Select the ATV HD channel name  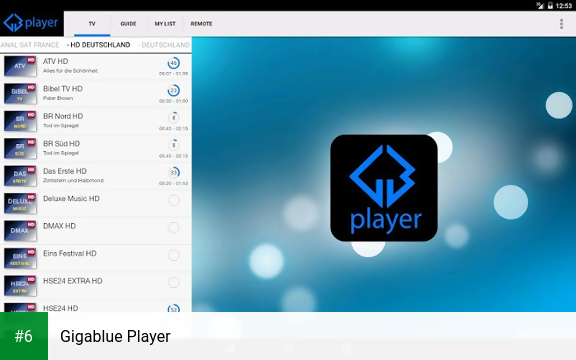(55, 61)
